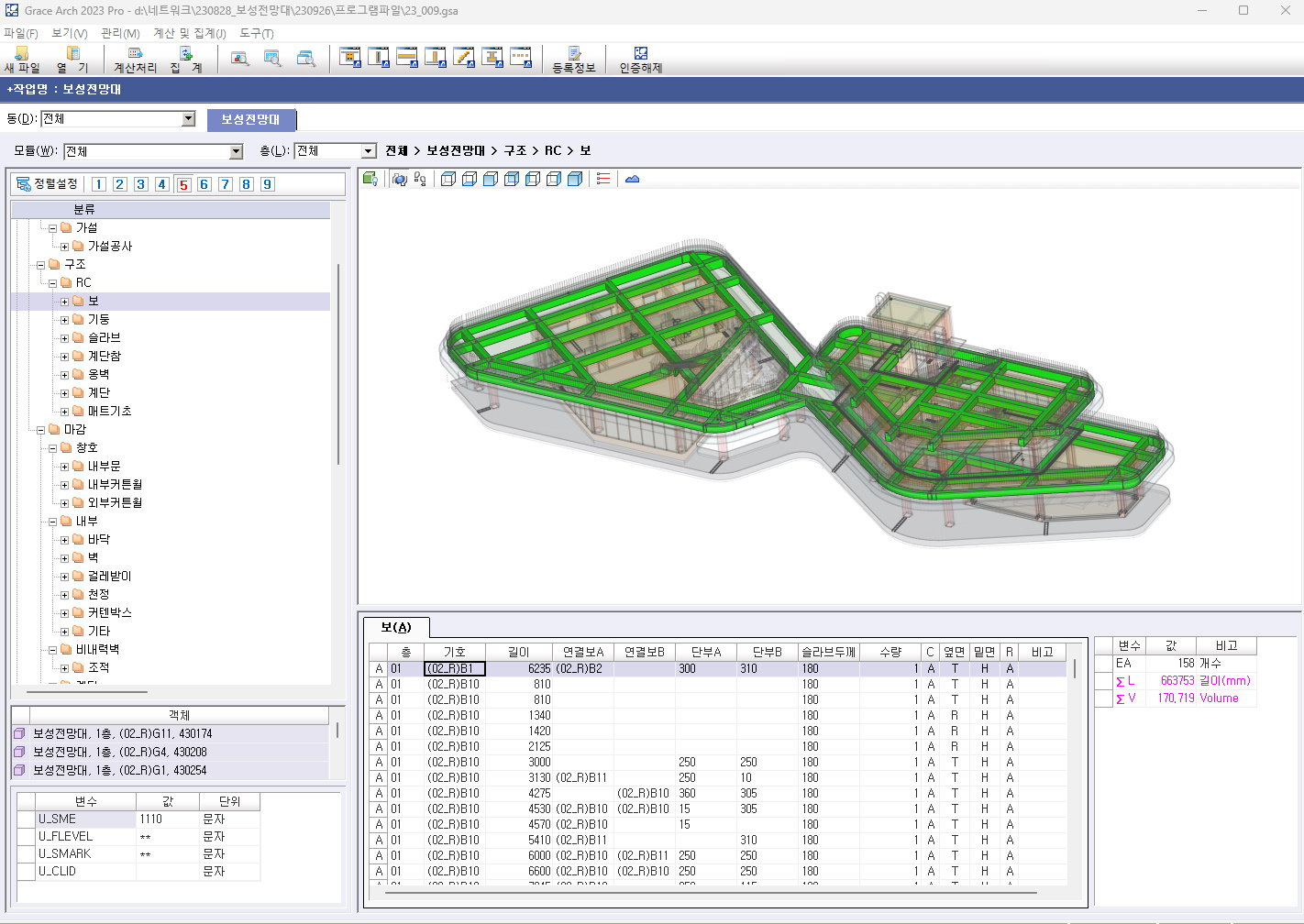1304x924 pixels.
Task: Toggle sort level 8 button
Action: click(247, 184)
